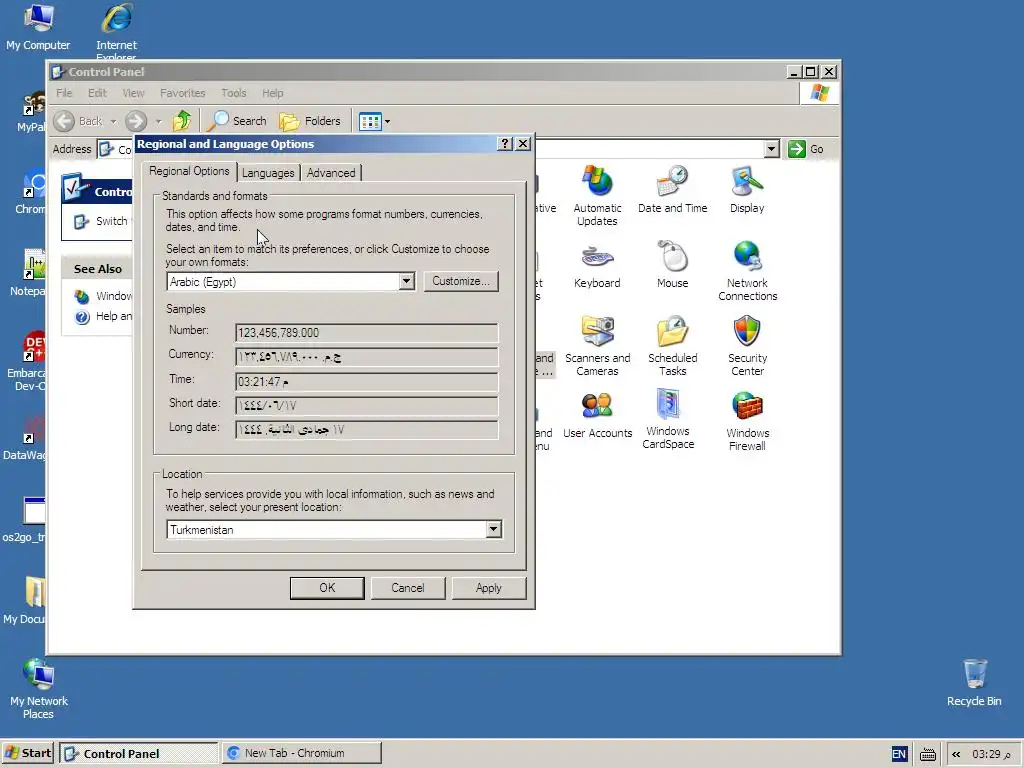Open Scanners and Cameras icon
This screenshot has width=1024, height=768.
pyautogui.click(x=597, y=345)
